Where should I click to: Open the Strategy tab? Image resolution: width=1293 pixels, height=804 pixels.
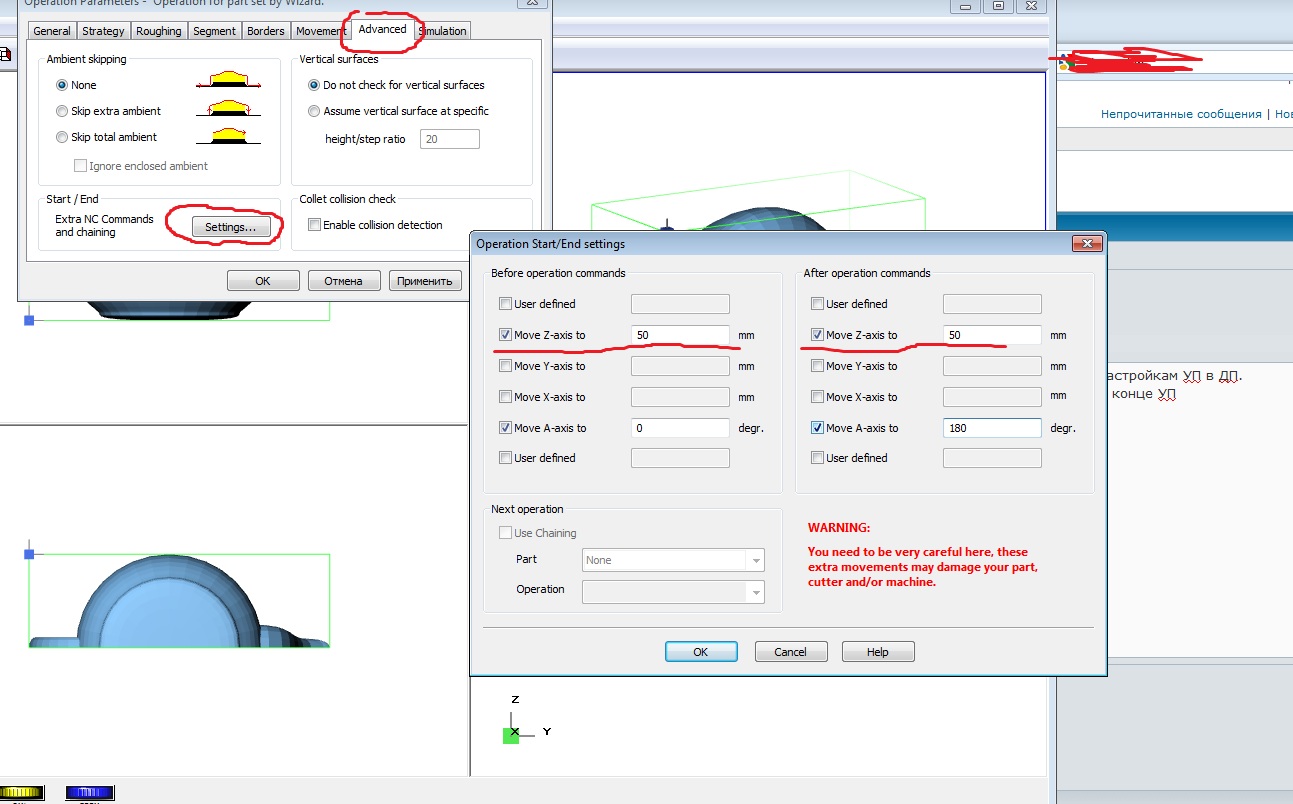103,31
